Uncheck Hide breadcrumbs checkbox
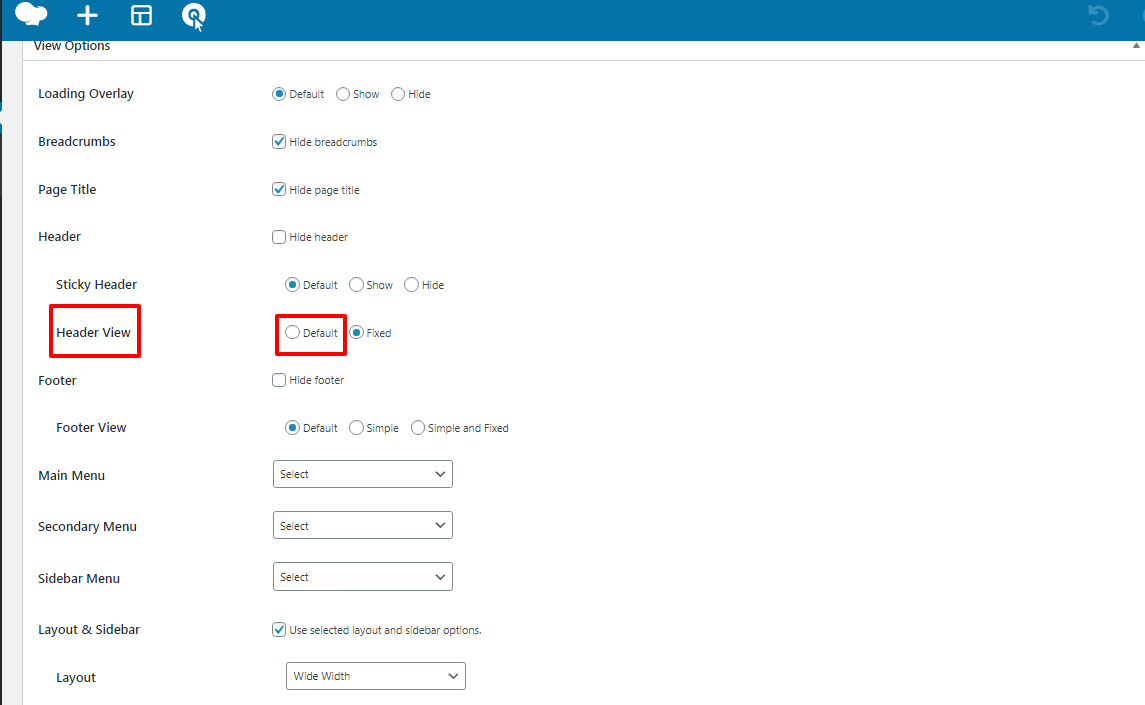 tap(279, 142)
